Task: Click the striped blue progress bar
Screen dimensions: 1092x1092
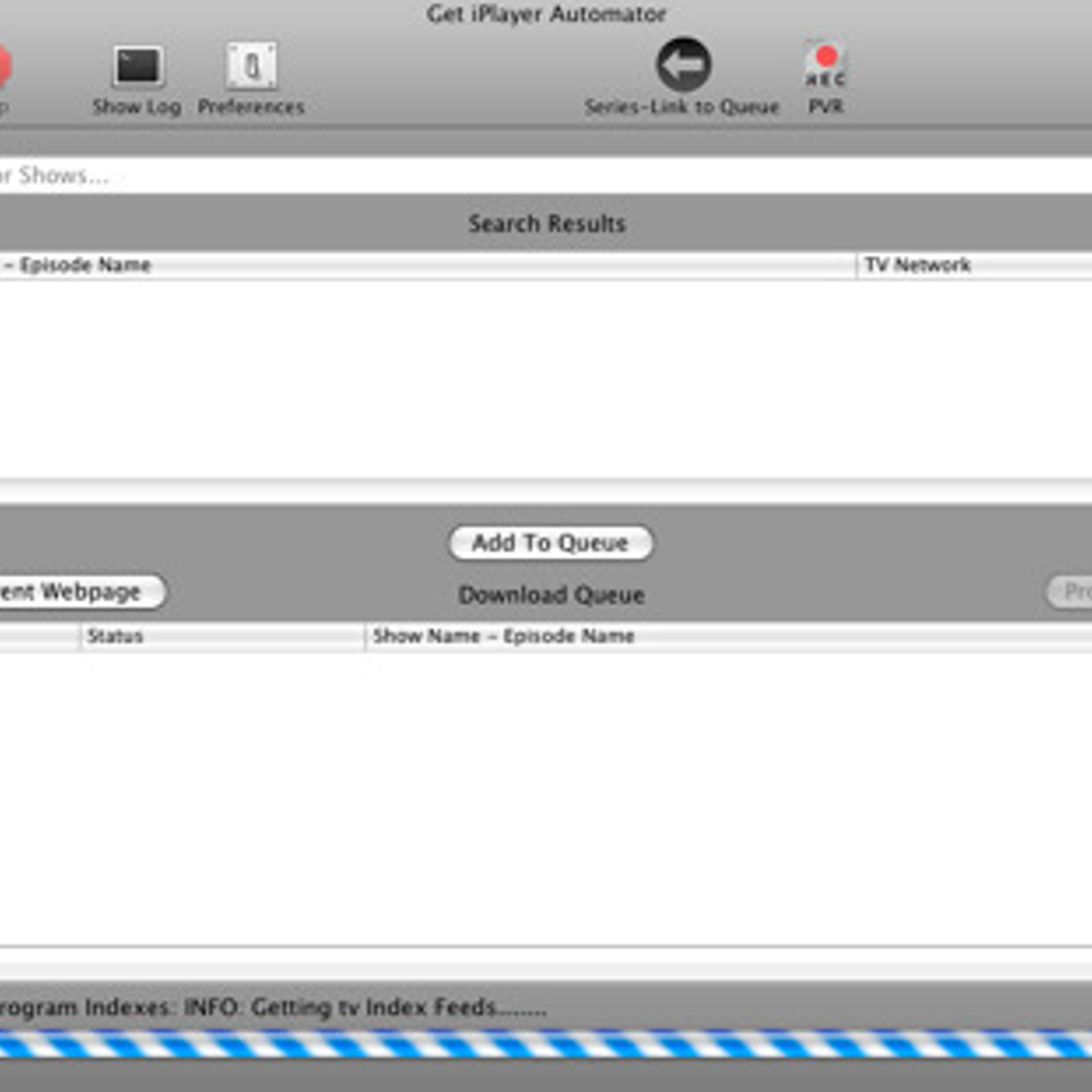Action: [546, 1044]
